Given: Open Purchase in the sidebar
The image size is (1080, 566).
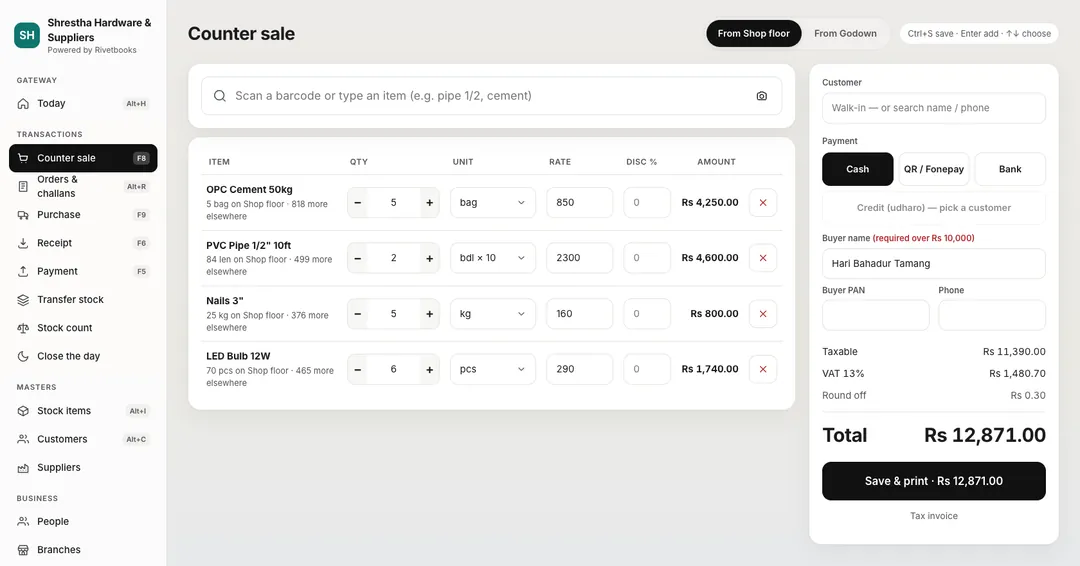Looking at the screenshot, I should pyautogui.click(x=83, y=215).
